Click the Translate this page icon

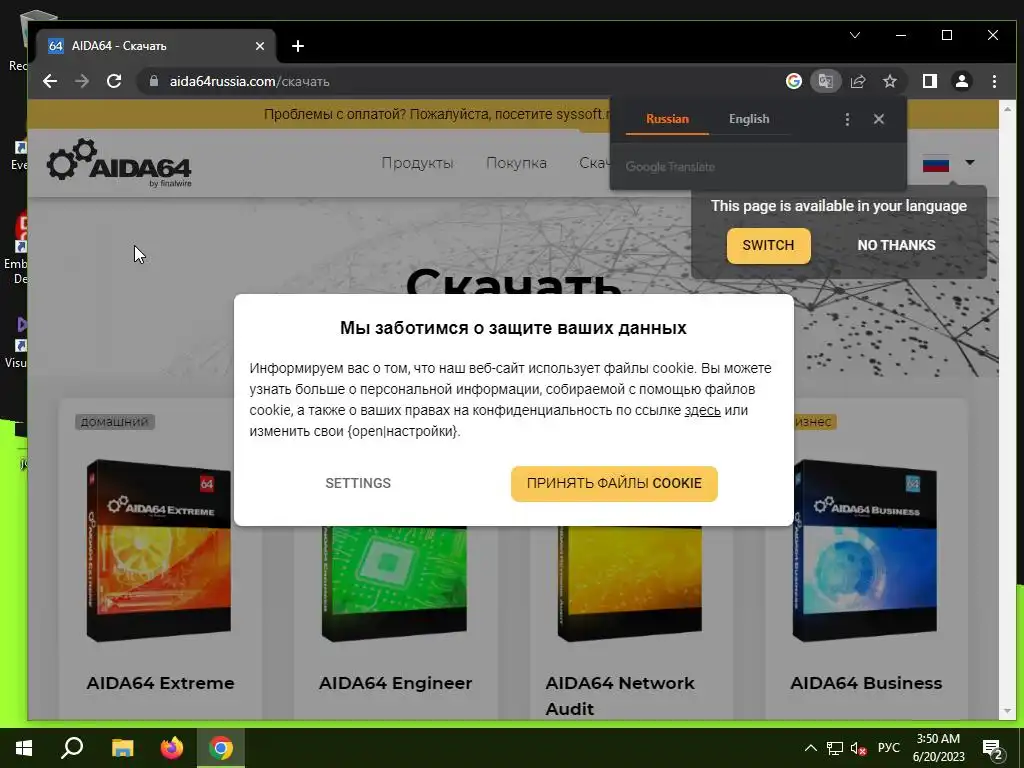pyautogui.click(x=825, y=81)
